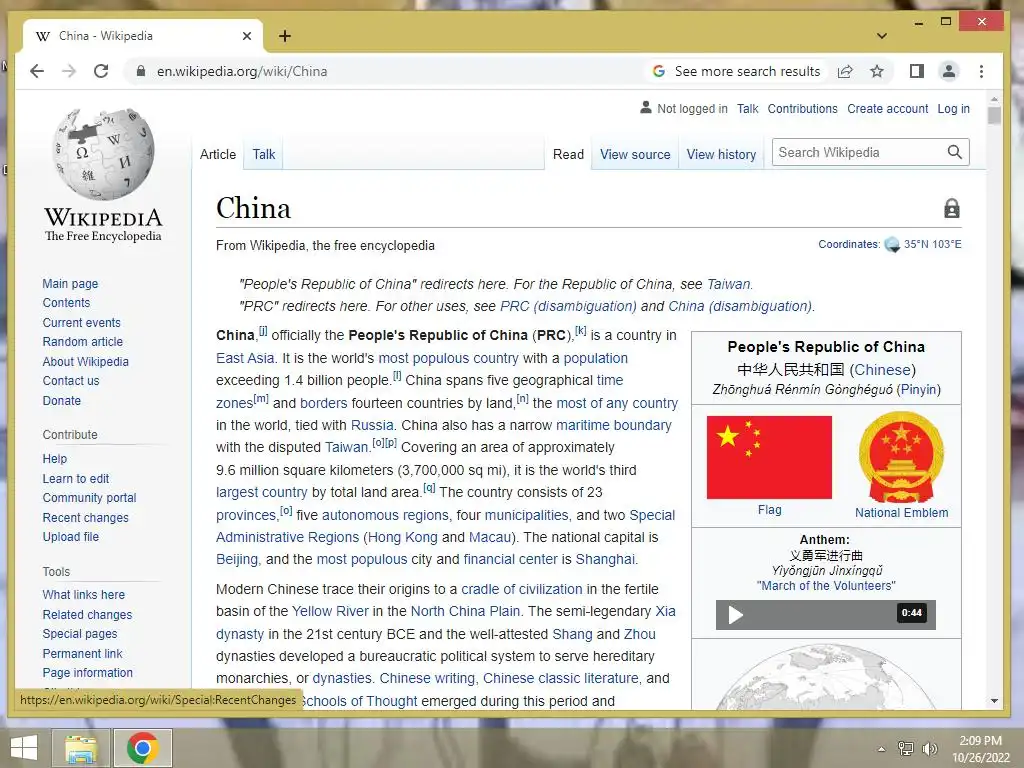
Task: Click the page protection padlock icon
Action: tap(952, 208)
